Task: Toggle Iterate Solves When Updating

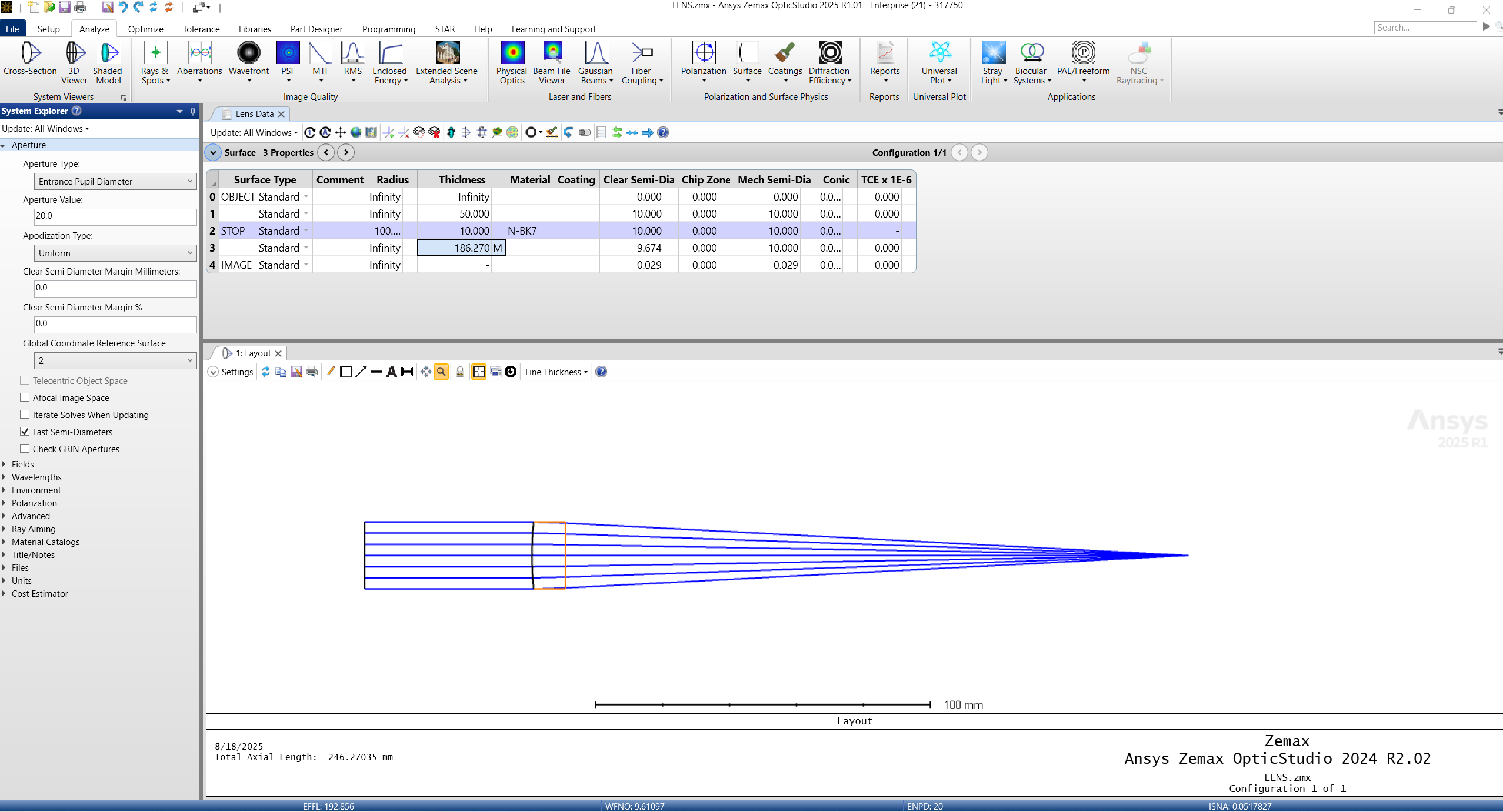Action: point(25,415)
